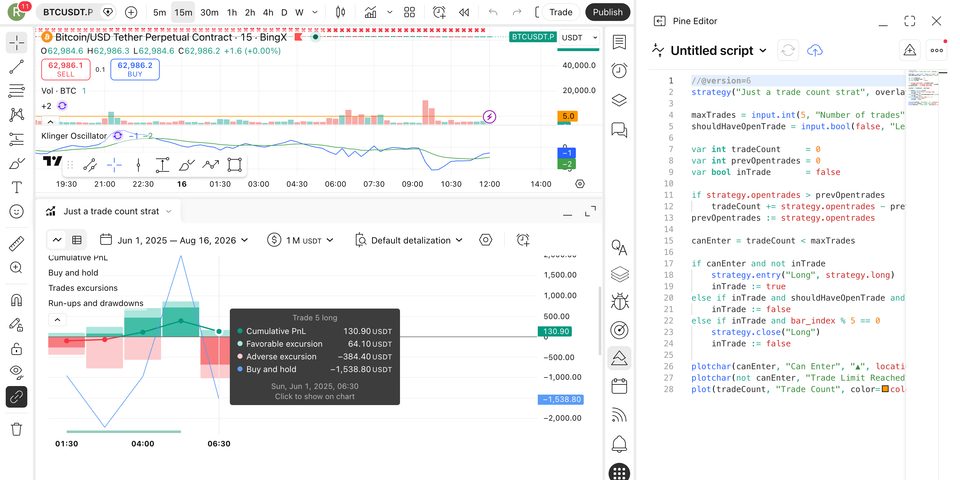Open the emoji and stickers tool
This screenshot has height=480, width=960.
point(17,211)
